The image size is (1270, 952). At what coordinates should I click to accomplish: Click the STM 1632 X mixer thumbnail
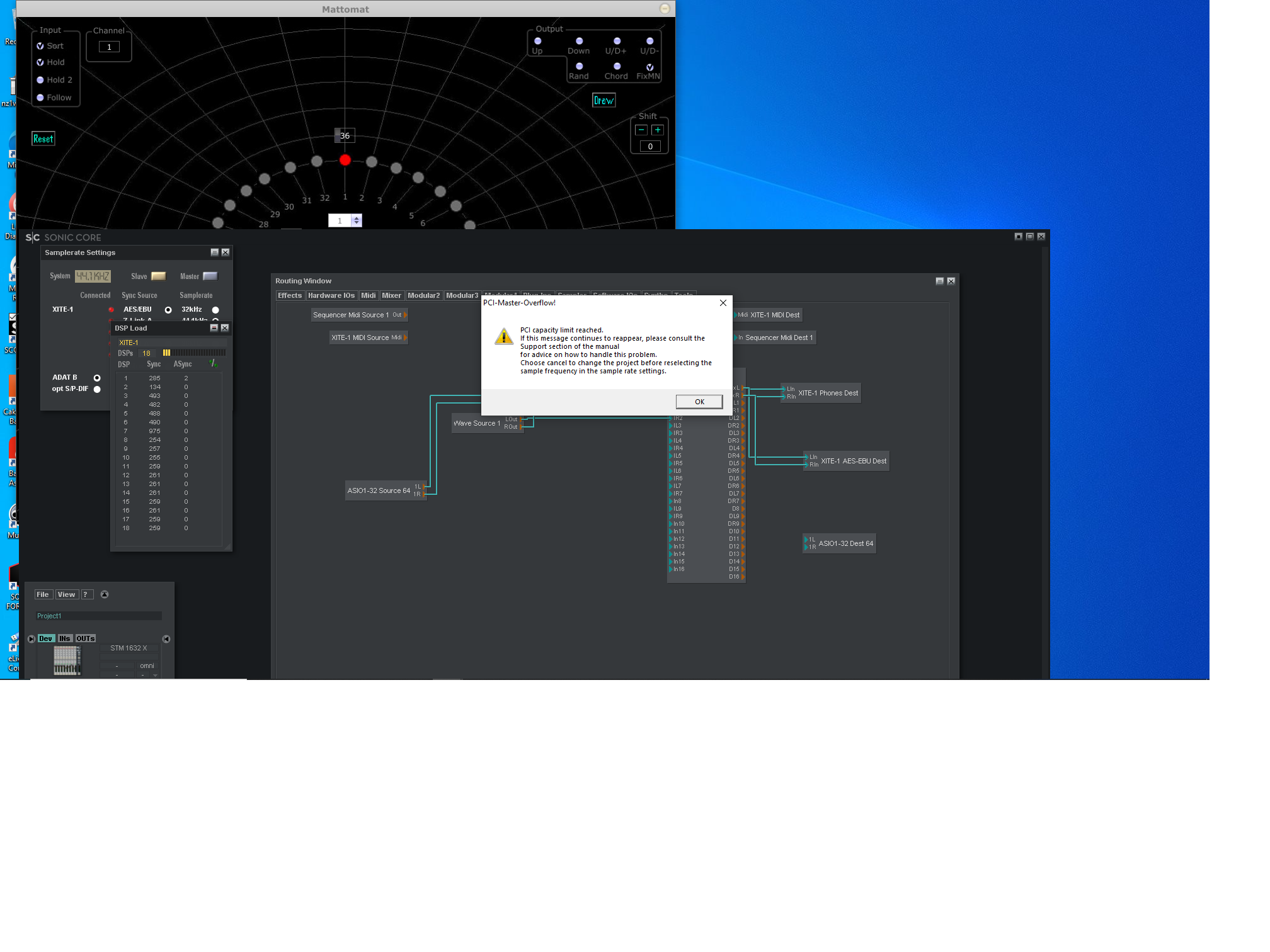tap(67, 660)
